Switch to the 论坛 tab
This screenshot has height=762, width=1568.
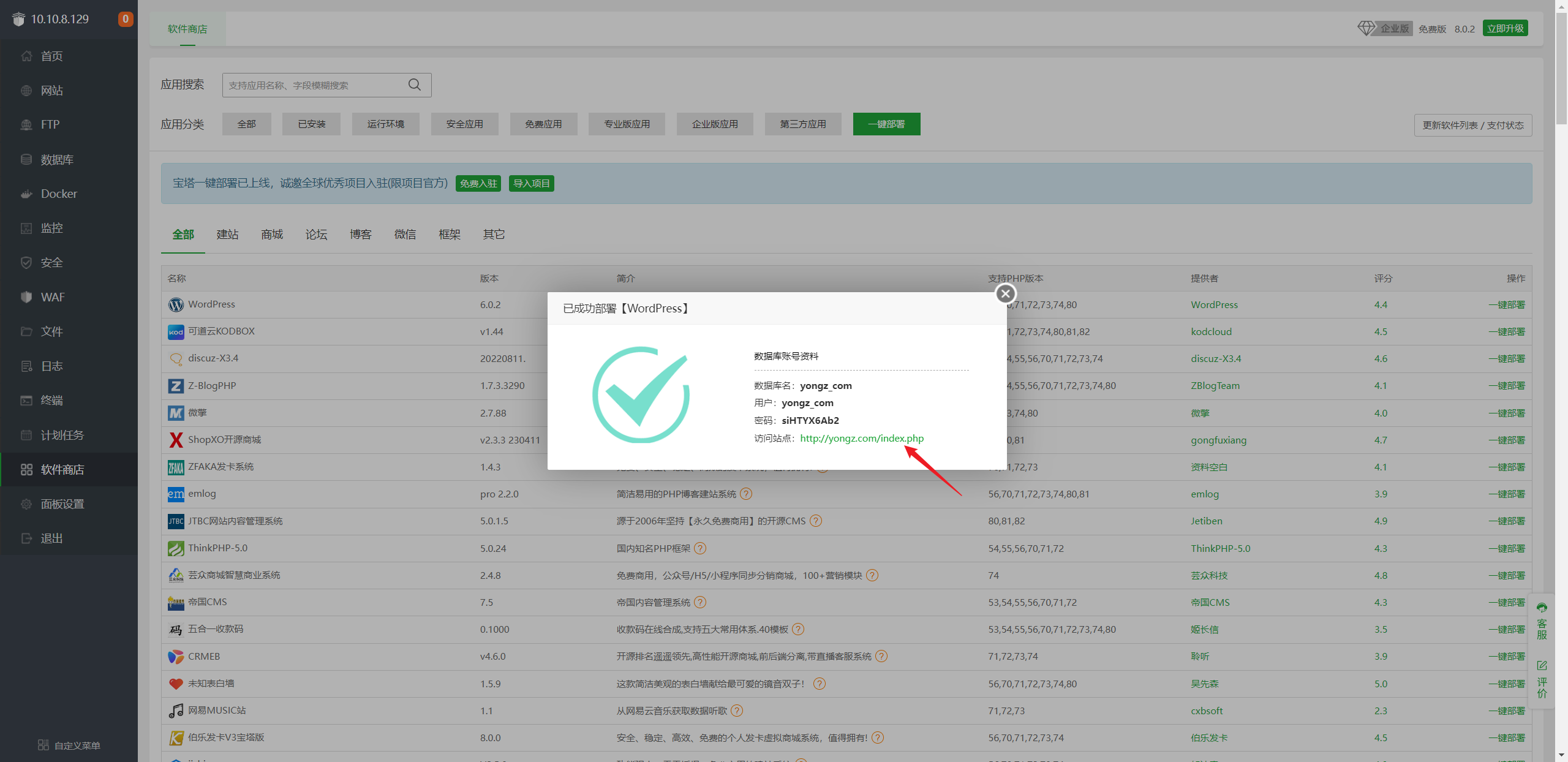[317, 235]
